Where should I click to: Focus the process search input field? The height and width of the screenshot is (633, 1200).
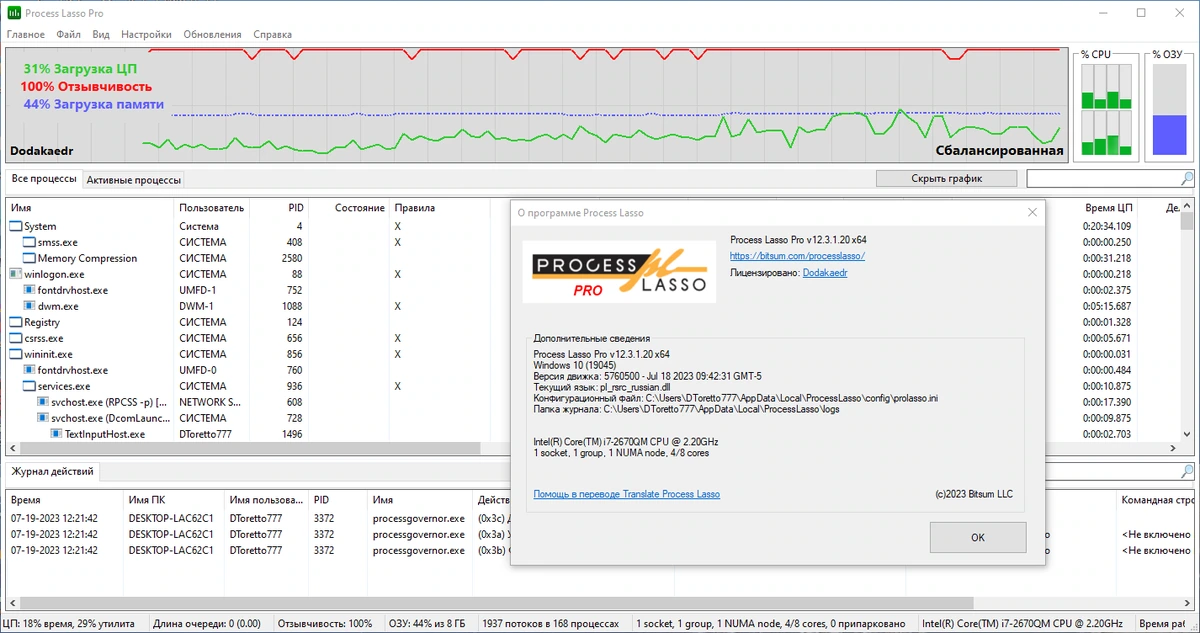coord(1103,179)
